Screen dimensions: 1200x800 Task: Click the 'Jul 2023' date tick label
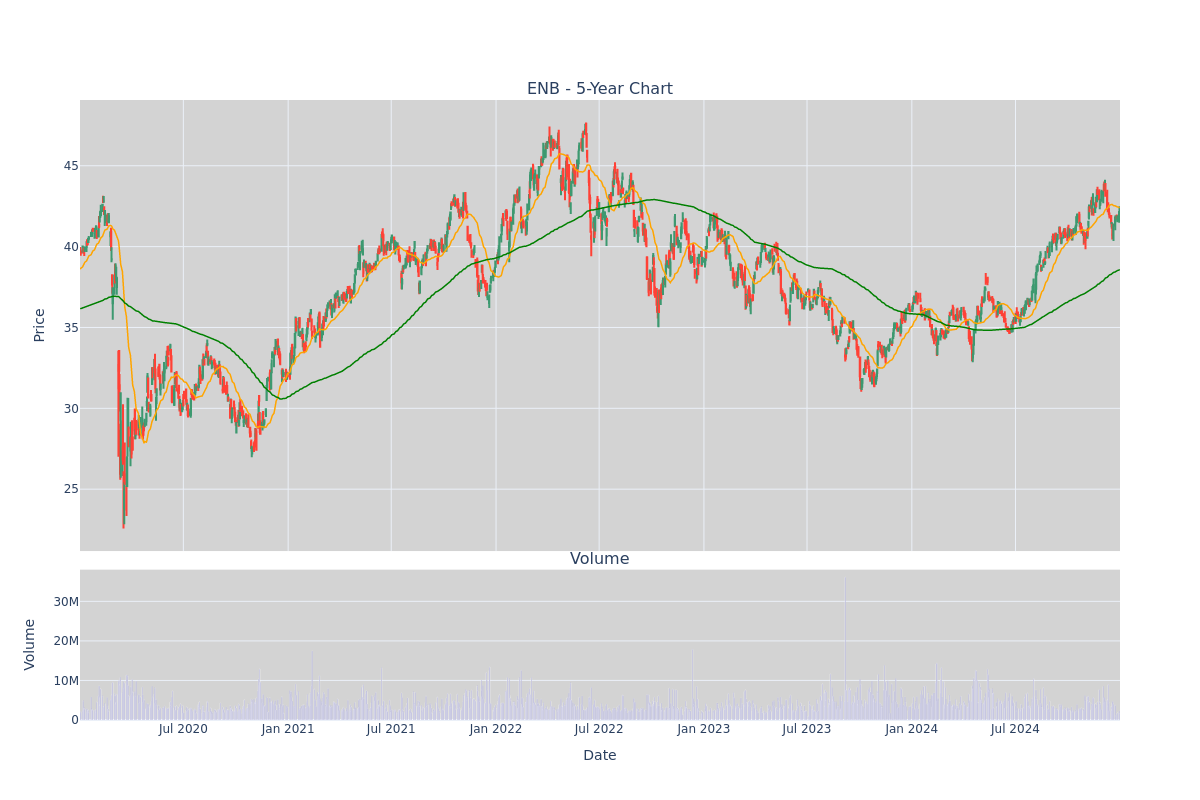pos(807,729)
